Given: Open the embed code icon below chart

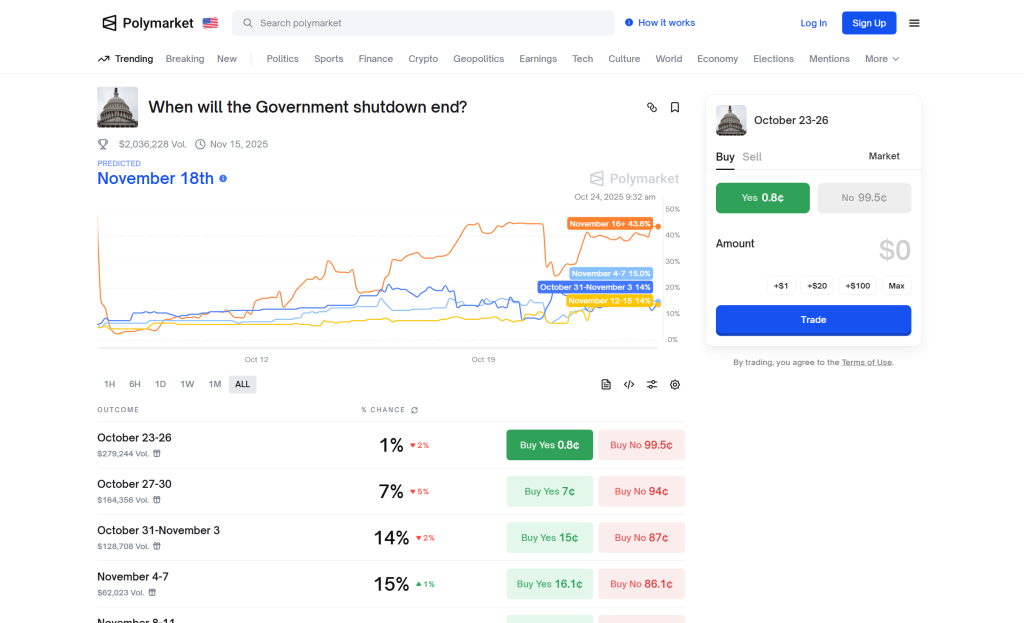Looking at the screenshot, I should click(629, 384).
